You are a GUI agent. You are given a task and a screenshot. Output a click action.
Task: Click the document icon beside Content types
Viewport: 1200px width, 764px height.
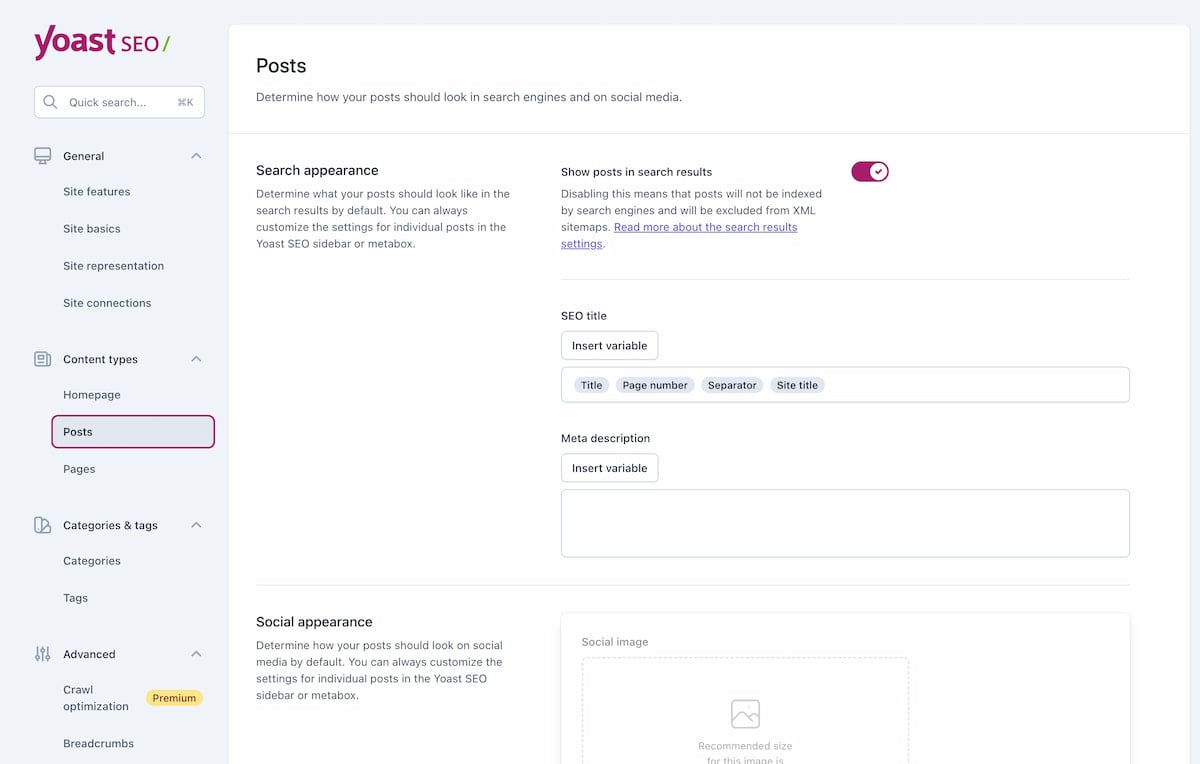(x=41, y=359)
